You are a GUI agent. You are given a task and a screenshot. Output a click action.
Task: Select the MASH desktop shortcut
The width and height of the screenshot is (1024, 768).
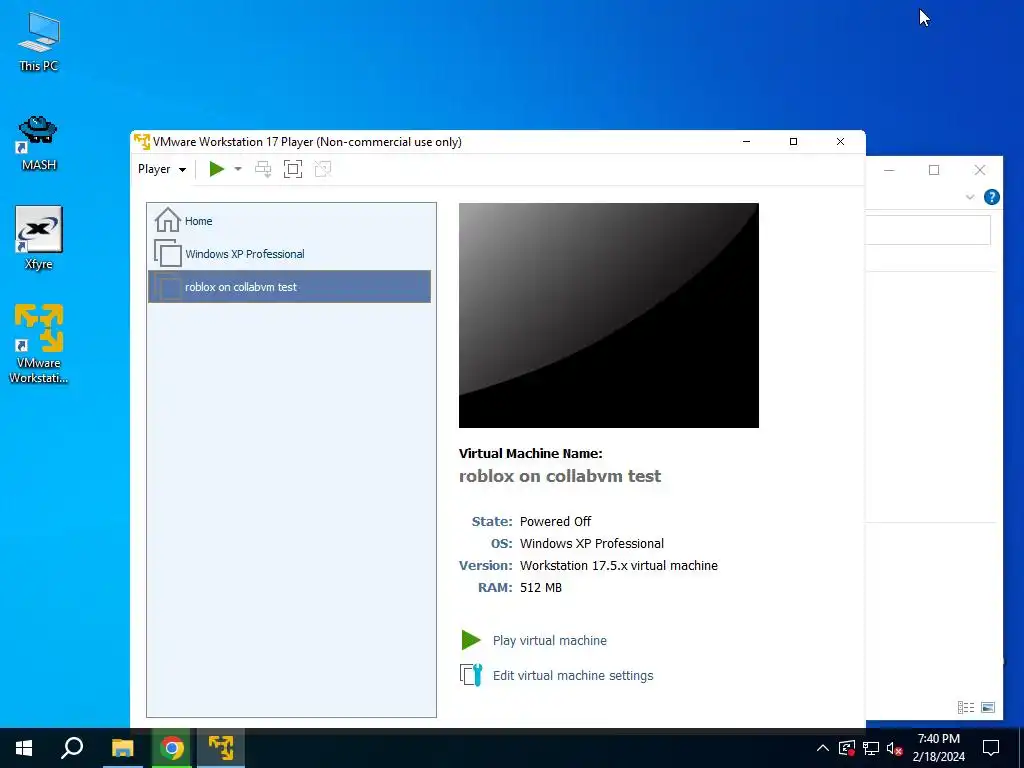(39, 143)
